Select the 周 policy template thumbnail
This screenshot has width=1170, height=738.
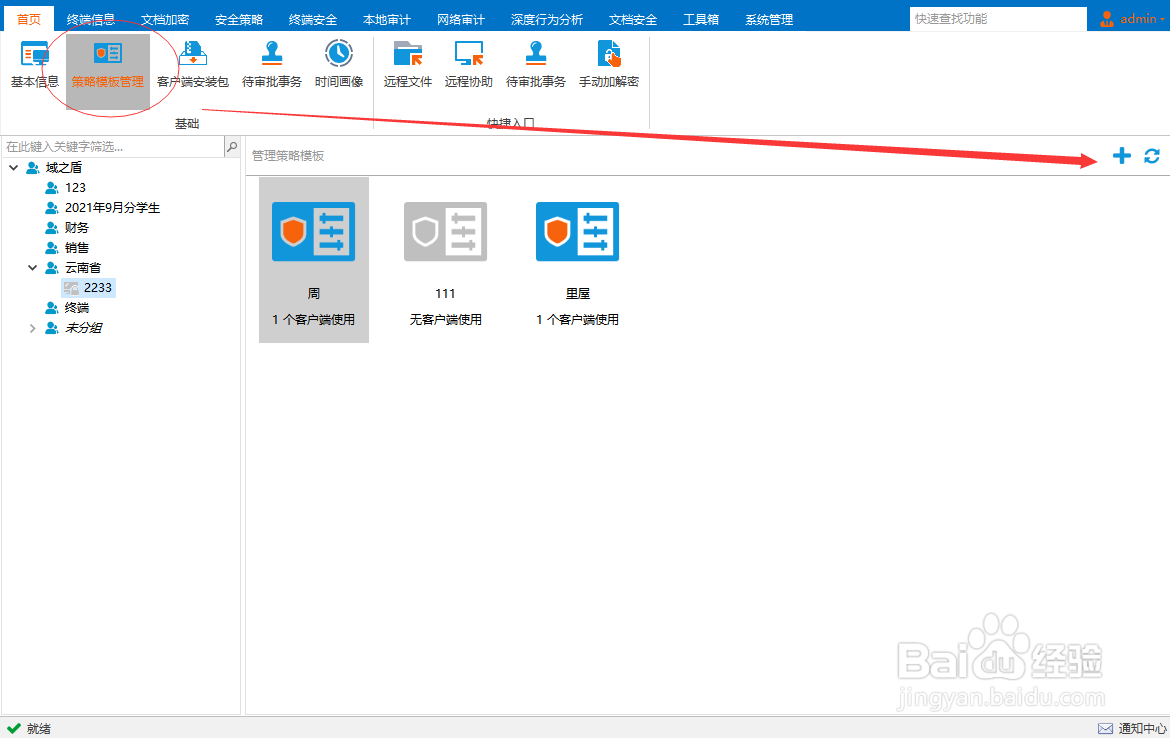pos(313,231)
